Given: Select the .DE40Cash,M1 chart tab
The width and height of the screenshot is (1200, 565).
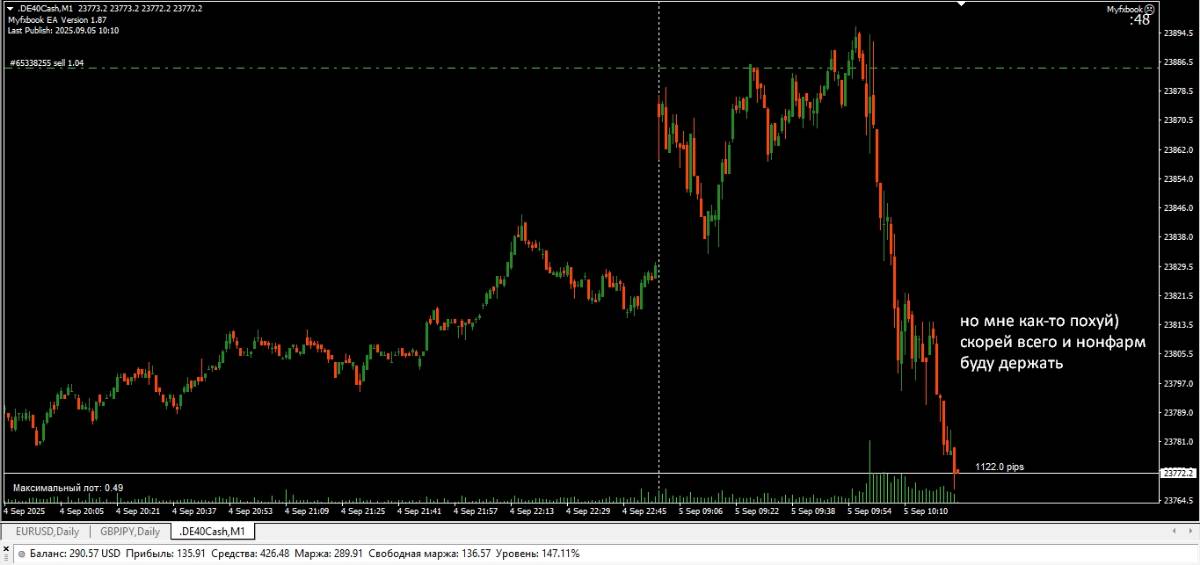Looking at the screenshot, I should coord(213,531).
